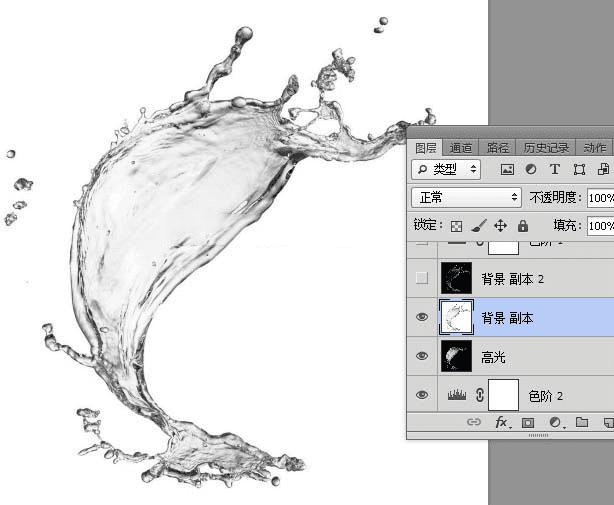
Task: Hide the 背景 副本 layer
Action: tap(422, 317)
